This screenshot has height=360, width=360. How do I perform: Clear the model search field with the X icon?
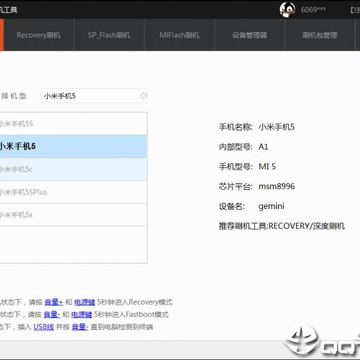pos(143,96)
